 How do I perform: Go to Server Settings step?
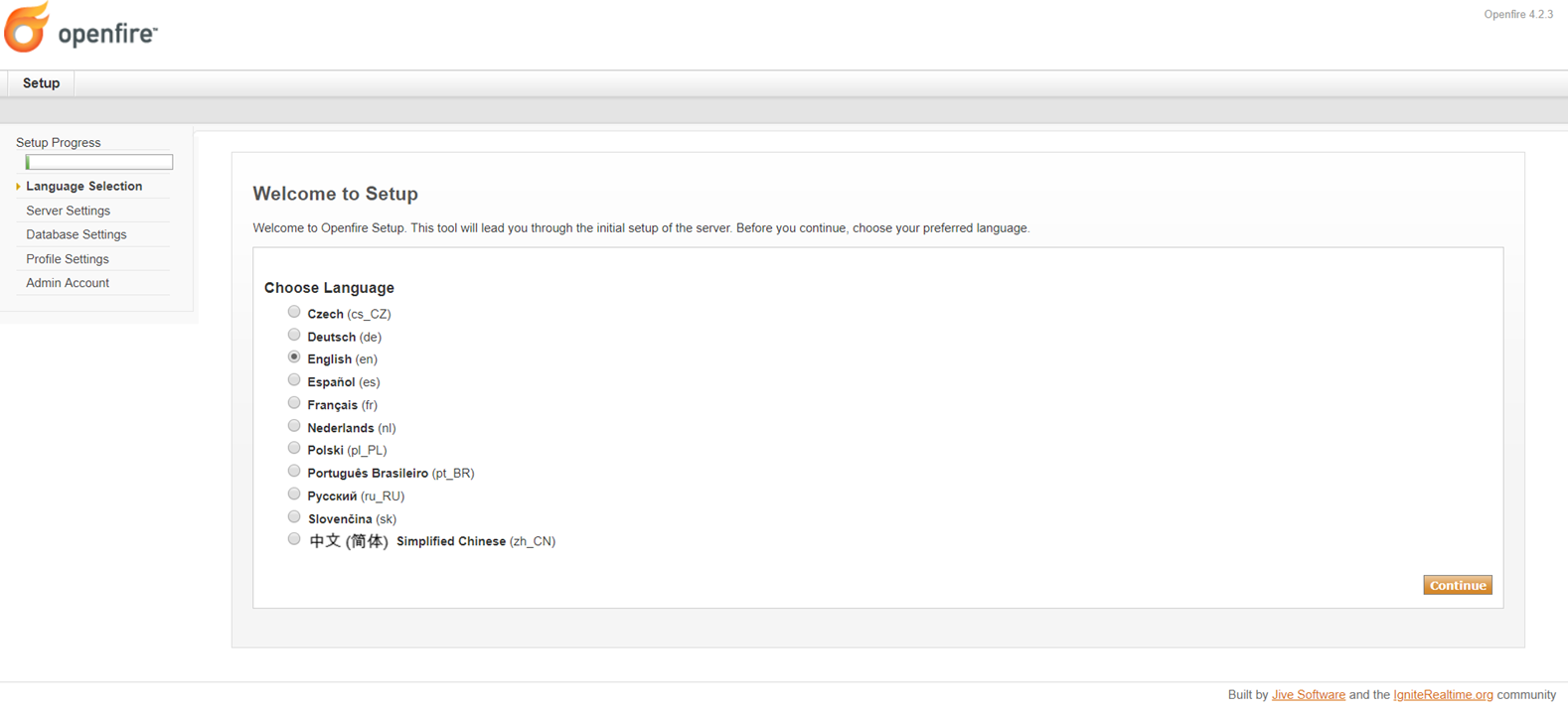(68, 211)
